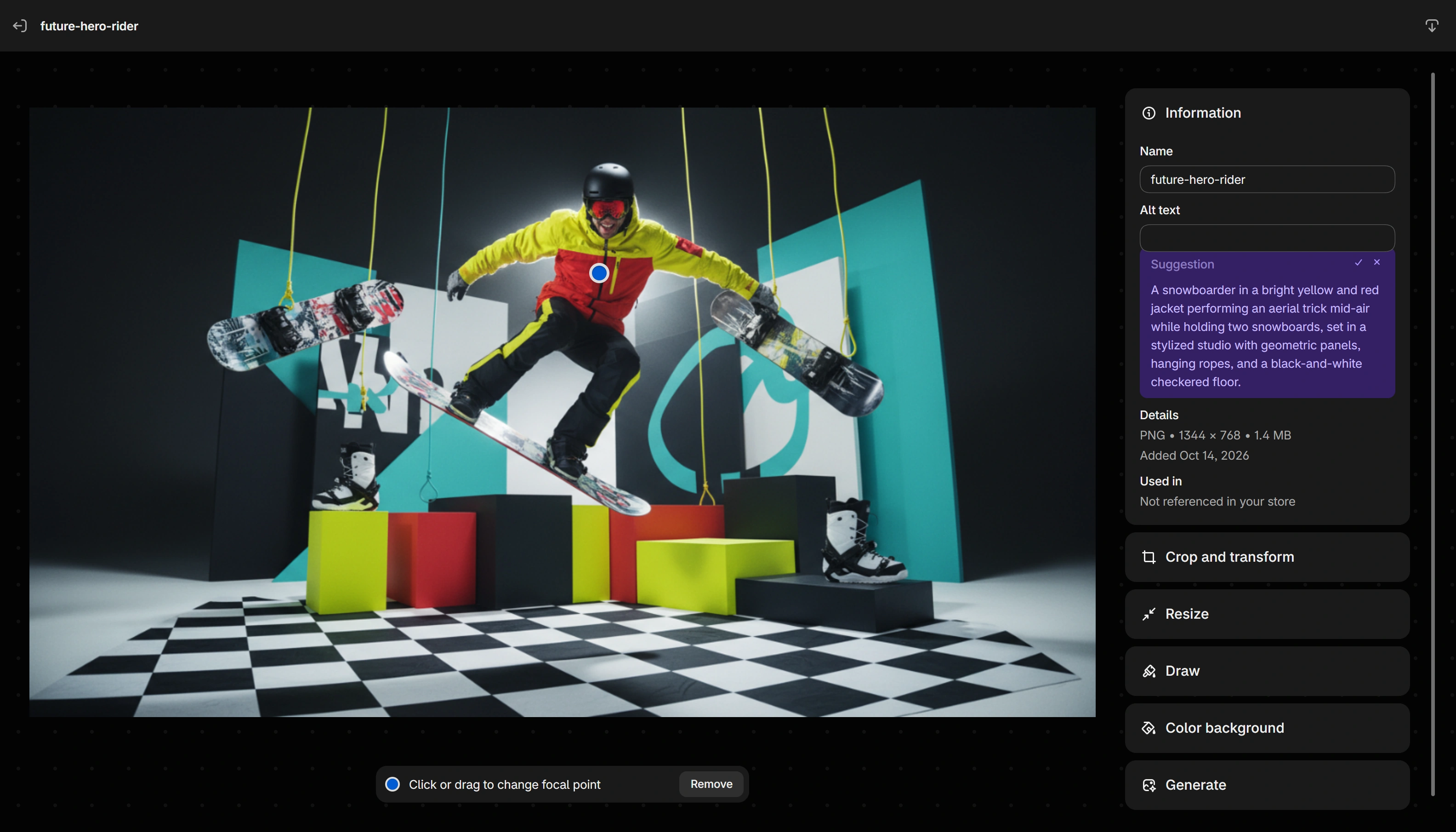Screen dimensions: 1456x832
Task: Click the right panel vertical scrollbar
Action: point(1432,434)
